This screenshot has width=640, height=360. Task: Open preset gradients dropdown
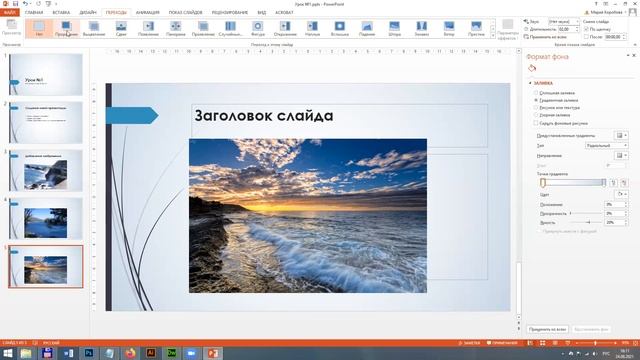pyautogui.click(x=621, y=136)
